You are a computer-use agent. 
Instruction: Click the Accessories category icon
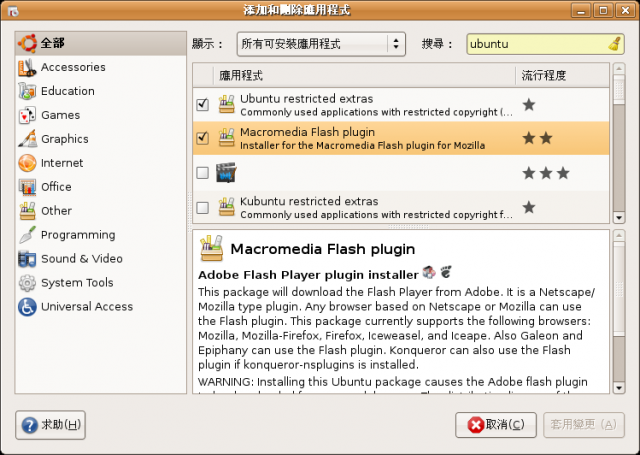point(27,67)
